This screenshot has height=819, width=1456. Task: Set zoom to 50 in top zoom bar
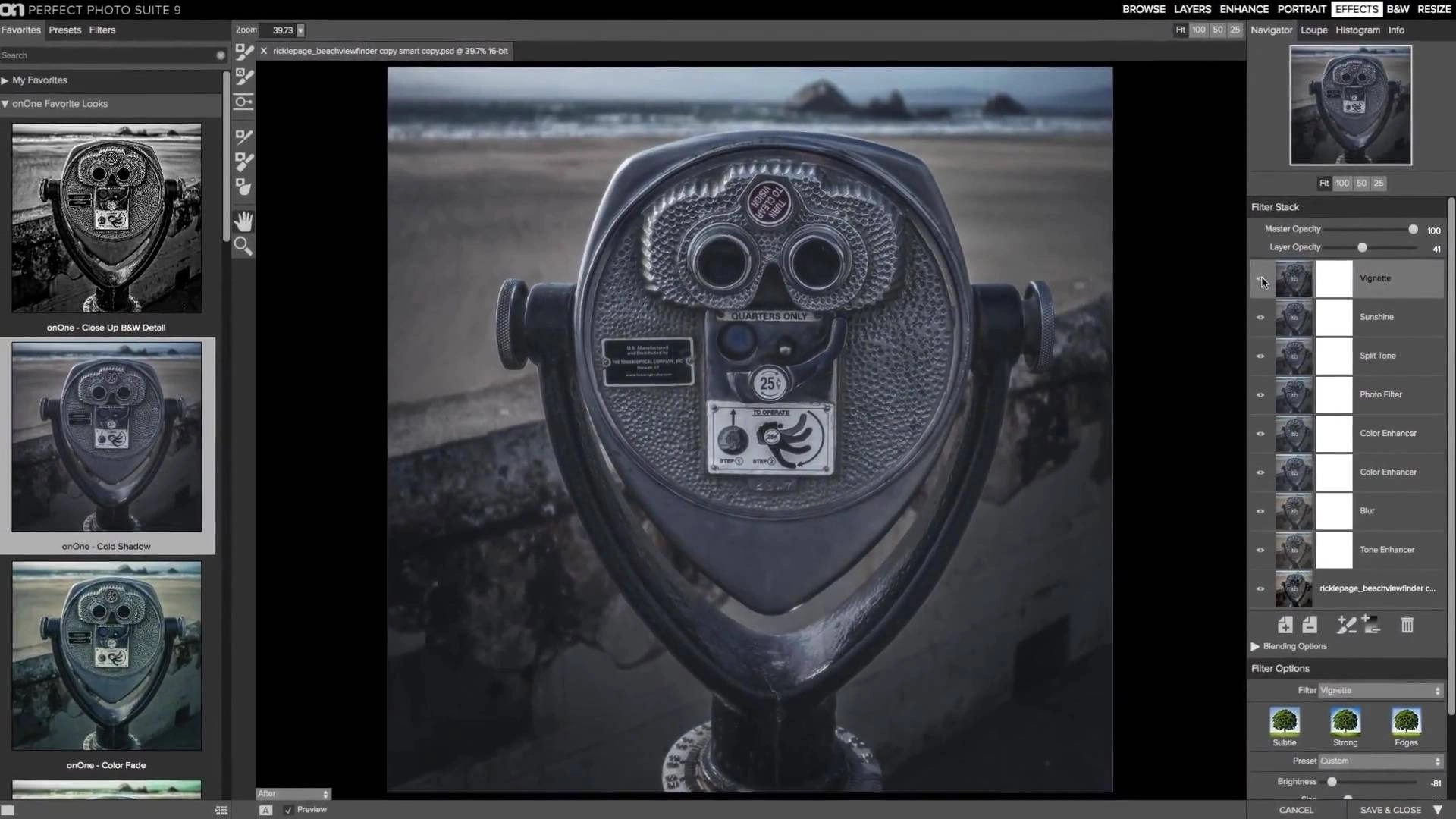coord(1218,30)
